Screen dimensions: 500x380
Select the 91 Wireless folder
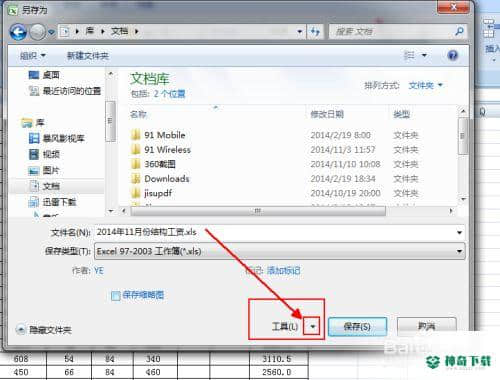point(161,150)
